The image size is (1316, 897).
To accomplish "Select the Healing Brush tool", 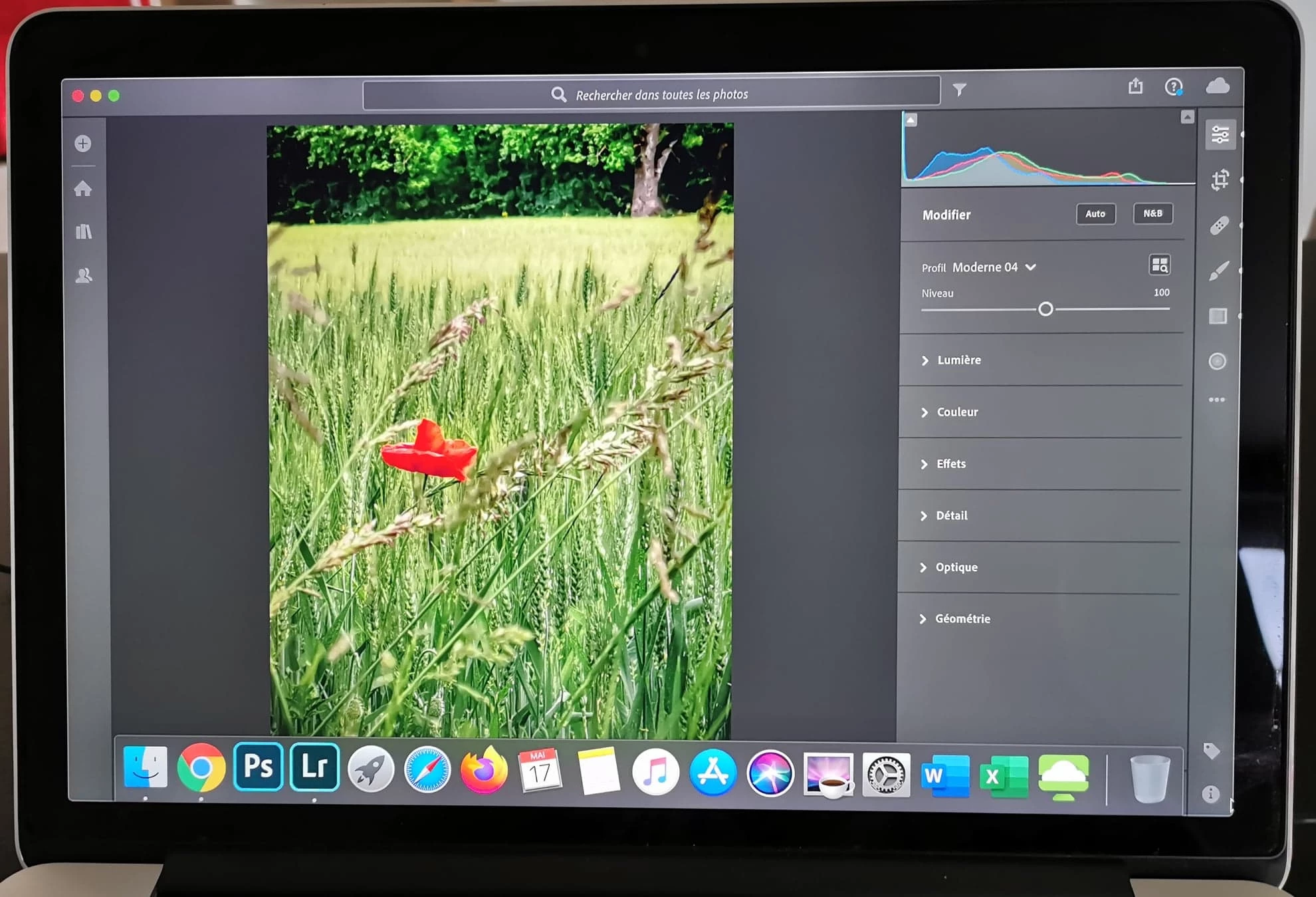I will point(1219,225).
